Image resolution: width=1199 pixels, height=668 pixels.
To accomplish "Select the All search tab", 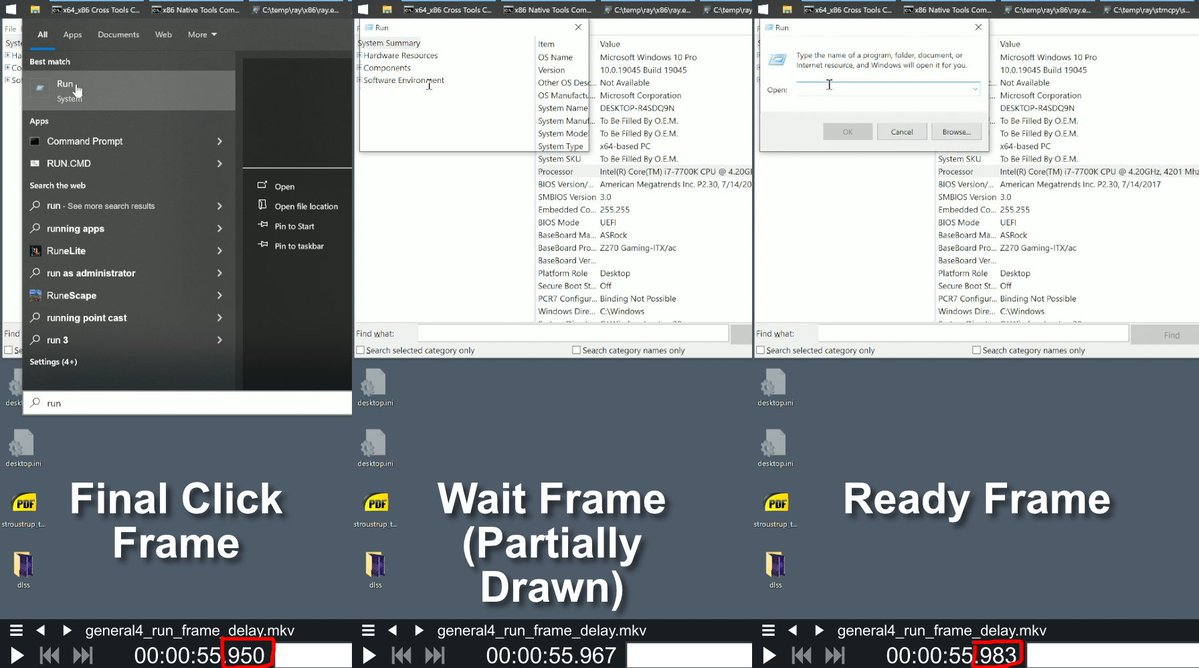I will [43, 34].
